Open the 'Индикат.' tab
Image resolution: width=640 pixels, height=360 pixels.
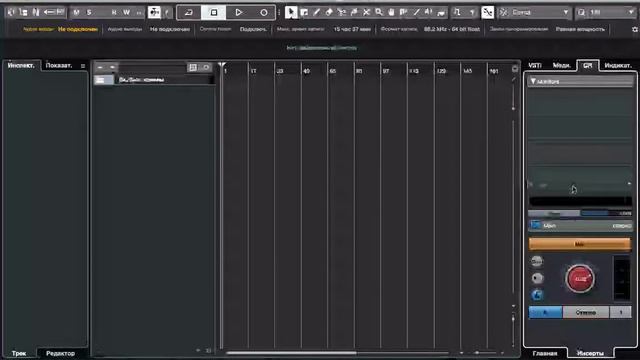coord(618,65)
